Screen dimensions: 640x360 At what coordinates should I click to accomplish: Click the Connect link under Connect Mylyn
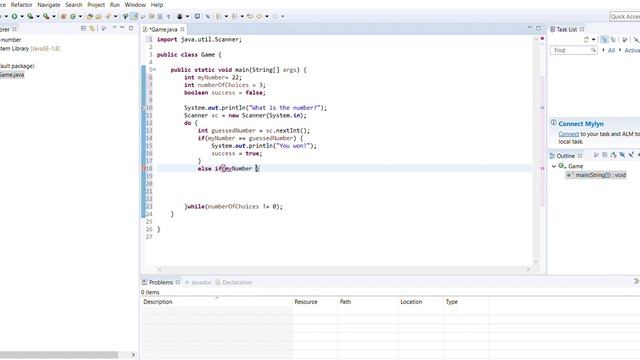coord(569,134)
